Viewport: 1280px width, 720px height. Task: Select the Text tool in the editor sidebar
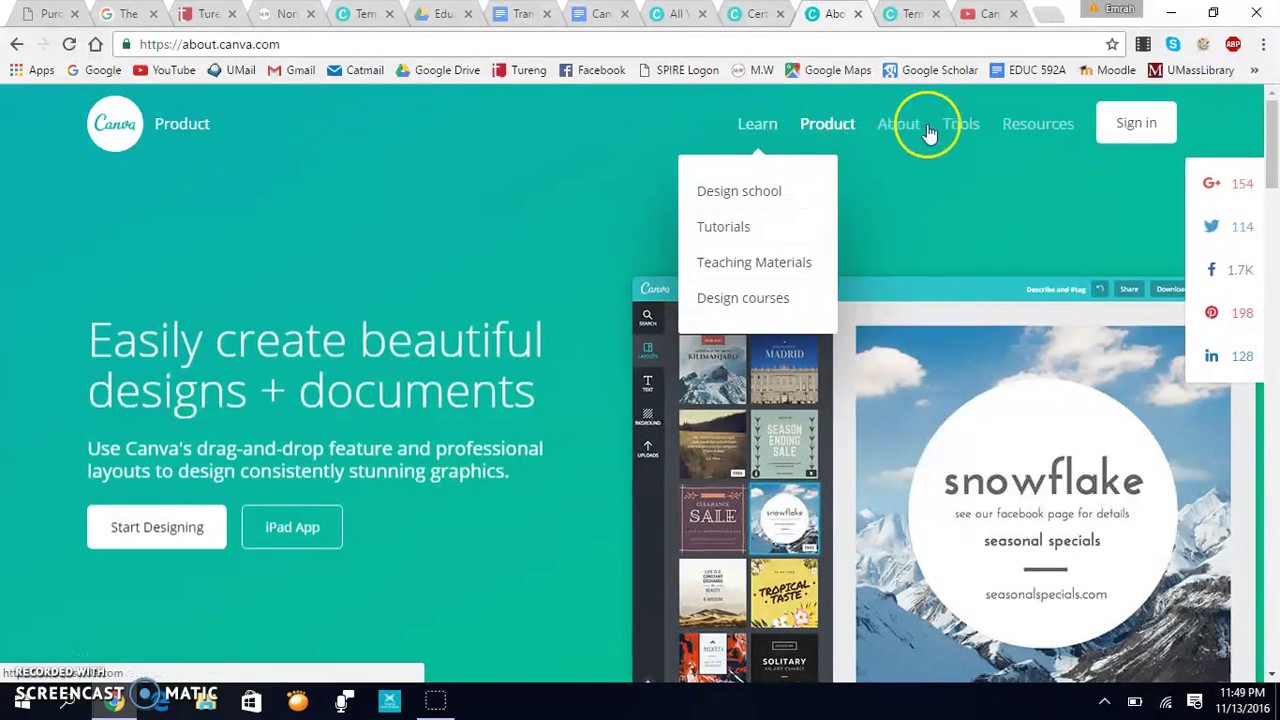coord(647,384)
